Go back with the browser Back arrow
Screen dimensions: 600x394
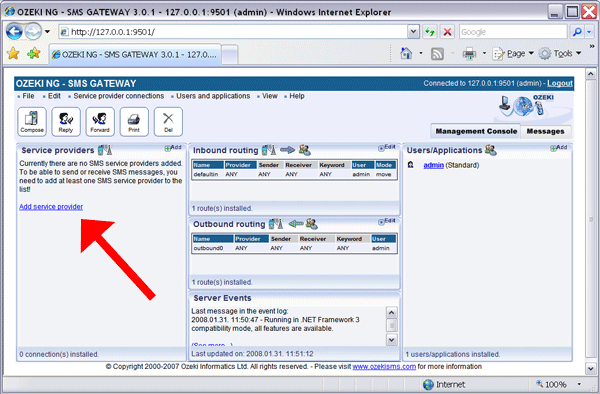point(14,31)
